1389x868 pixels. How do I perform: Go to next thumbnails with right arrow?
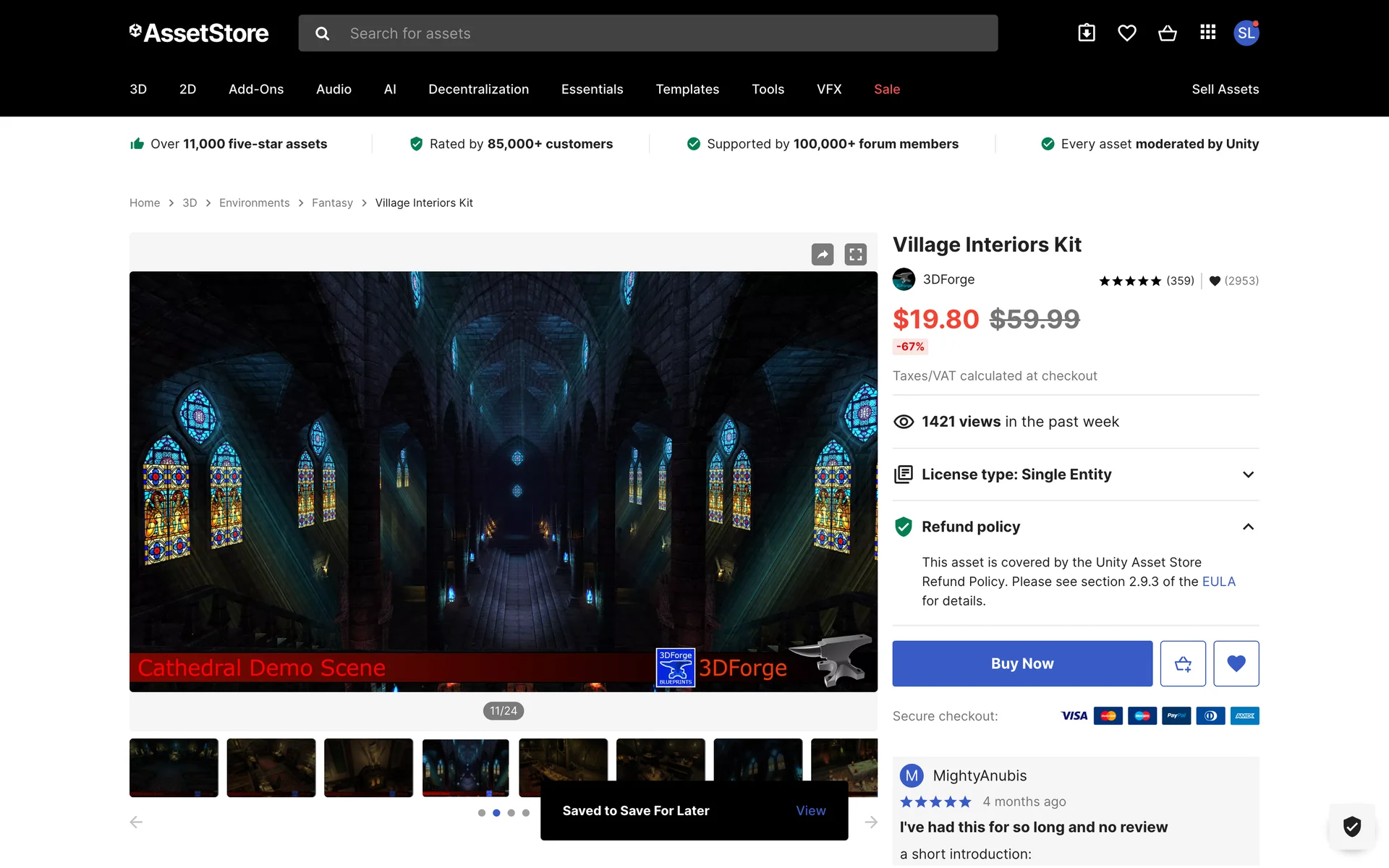click(x=871, y=822)
